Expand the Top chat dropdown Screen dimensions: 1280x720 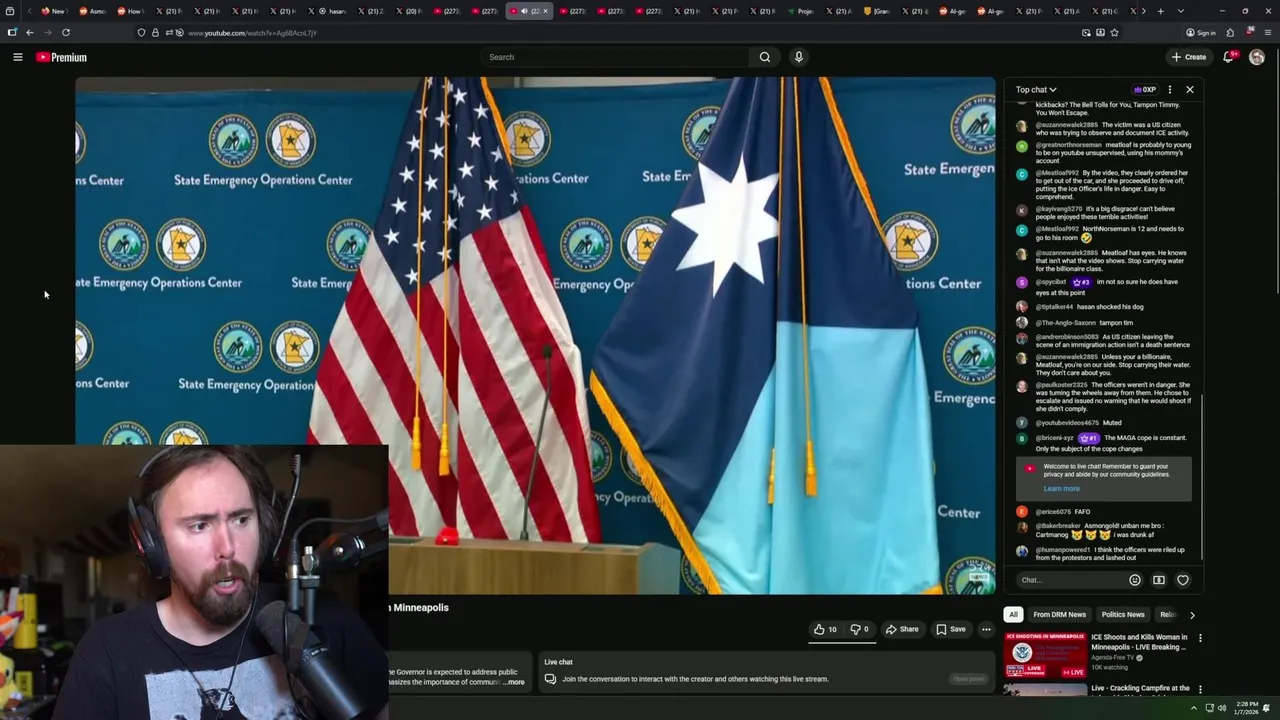point(1036,90)
